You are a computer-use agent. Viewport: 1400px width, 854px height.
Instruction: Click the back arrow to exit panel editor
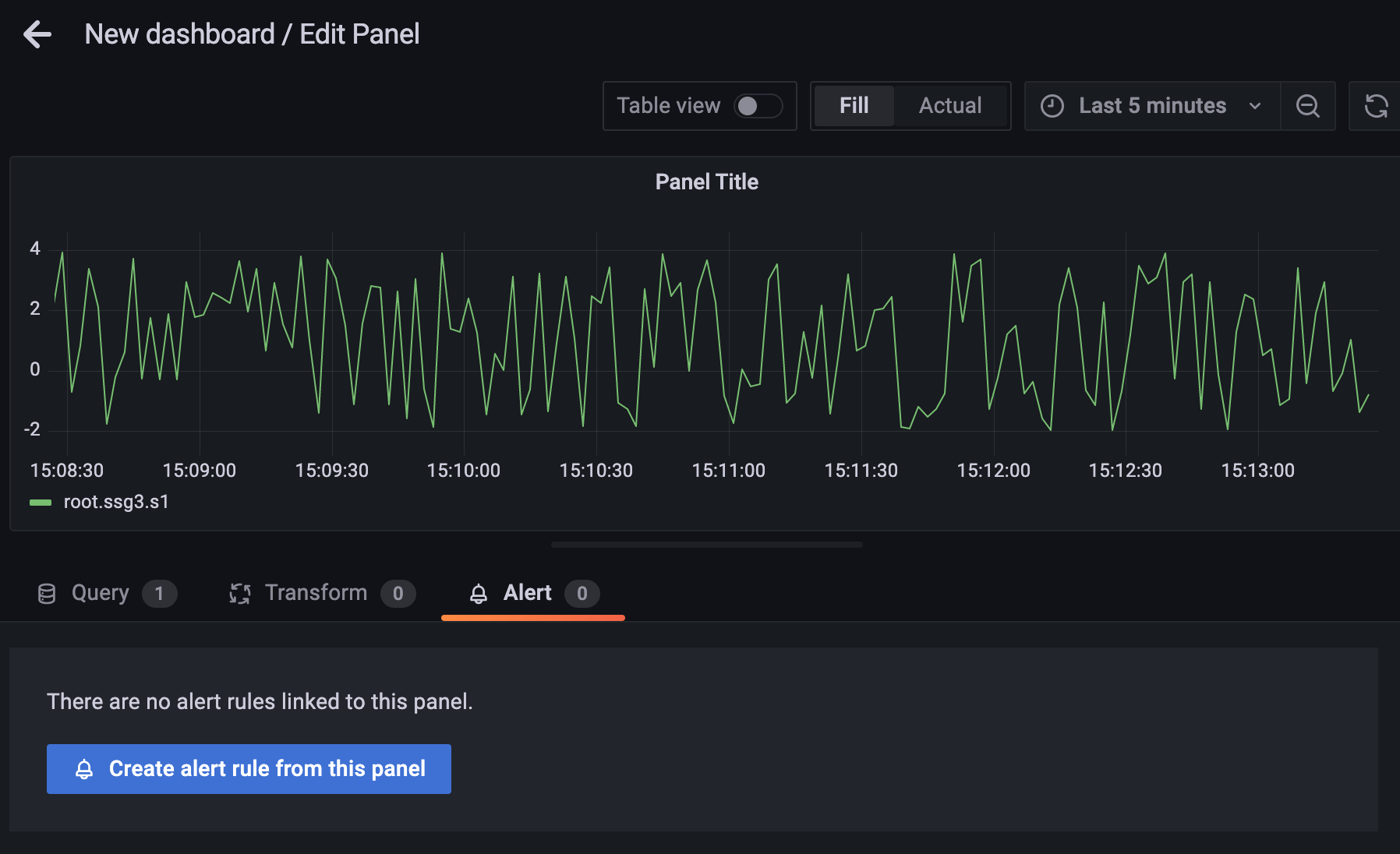(37, 34)
